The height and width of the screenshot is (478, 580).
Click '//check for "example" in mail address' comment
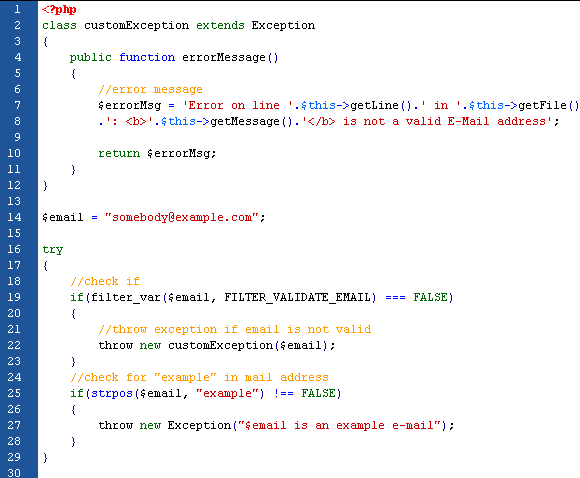pos(199,377)
